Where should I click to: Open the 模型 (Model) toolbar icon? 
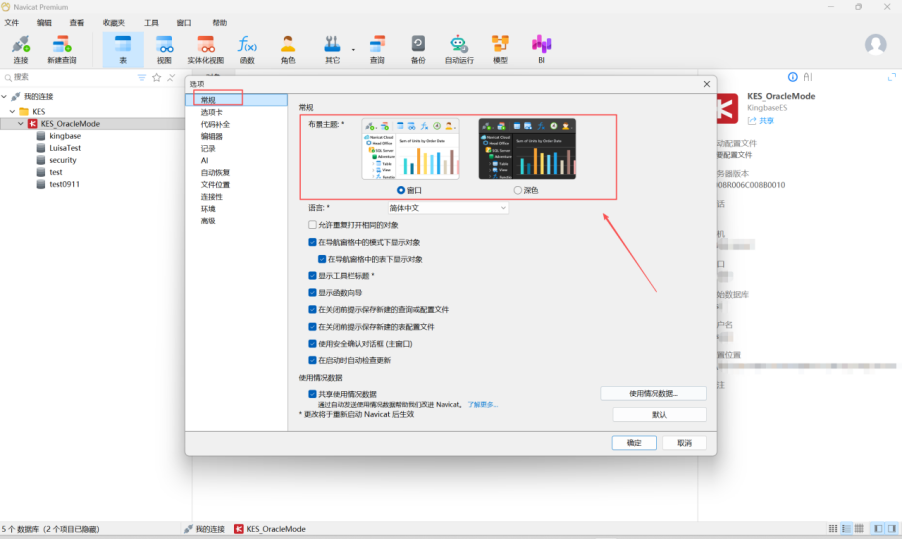500,46
